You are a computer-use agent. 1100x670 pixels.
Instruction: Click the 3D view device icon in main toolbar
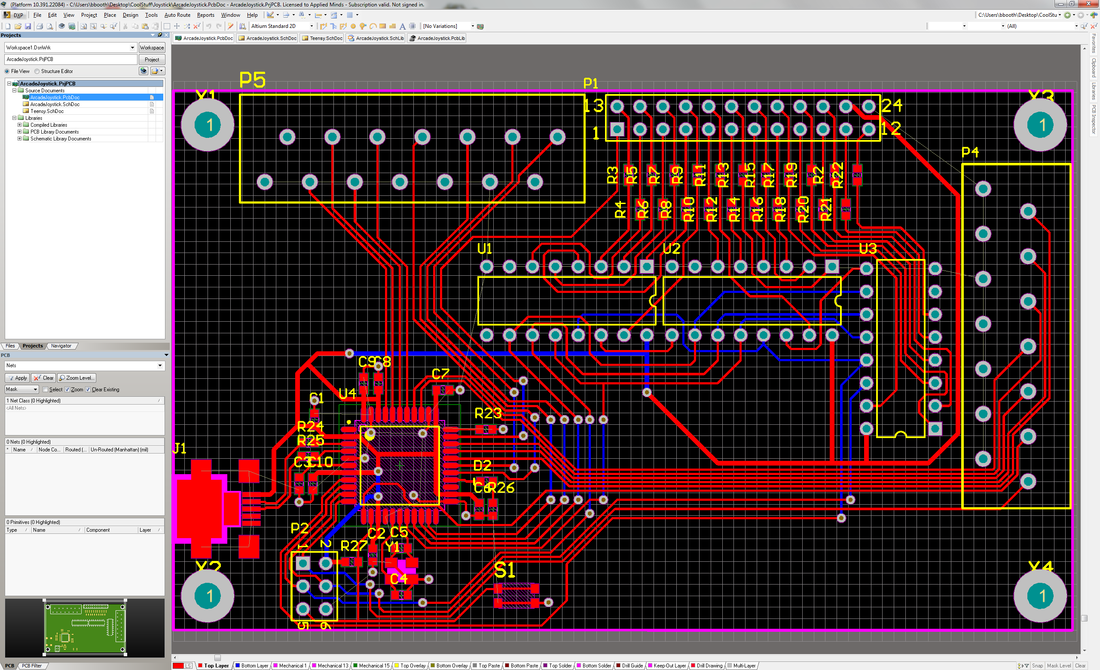click(x=62, y=26)
